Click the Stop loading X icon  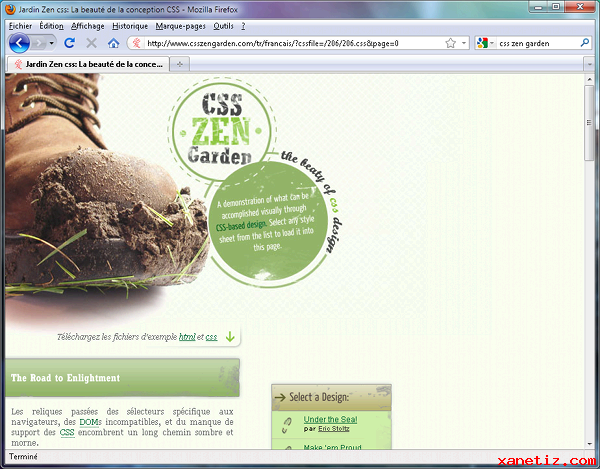[x=91, y=43]
